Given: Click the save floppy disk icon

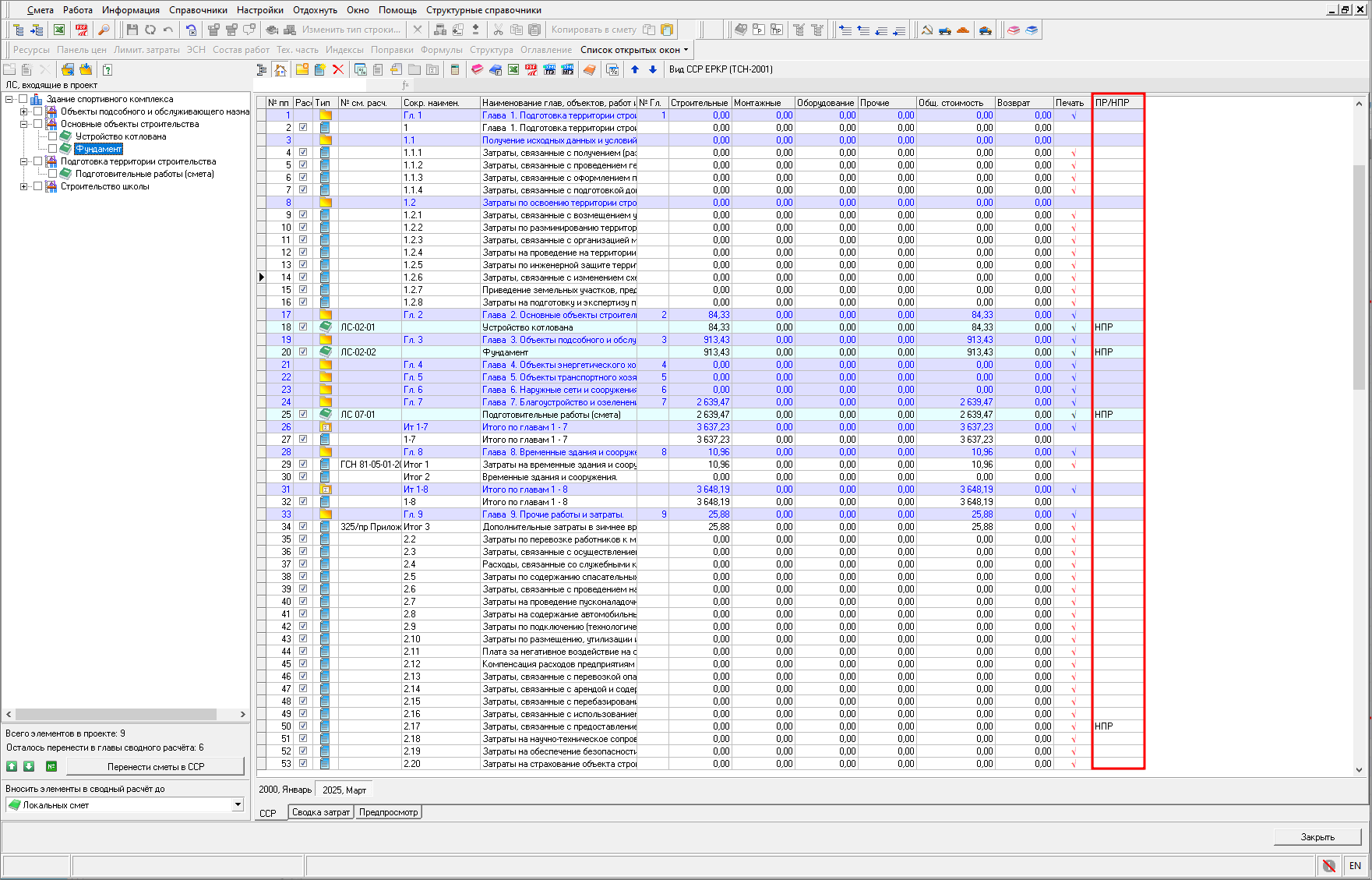Looking at the screenshot, I should [132, 30].
